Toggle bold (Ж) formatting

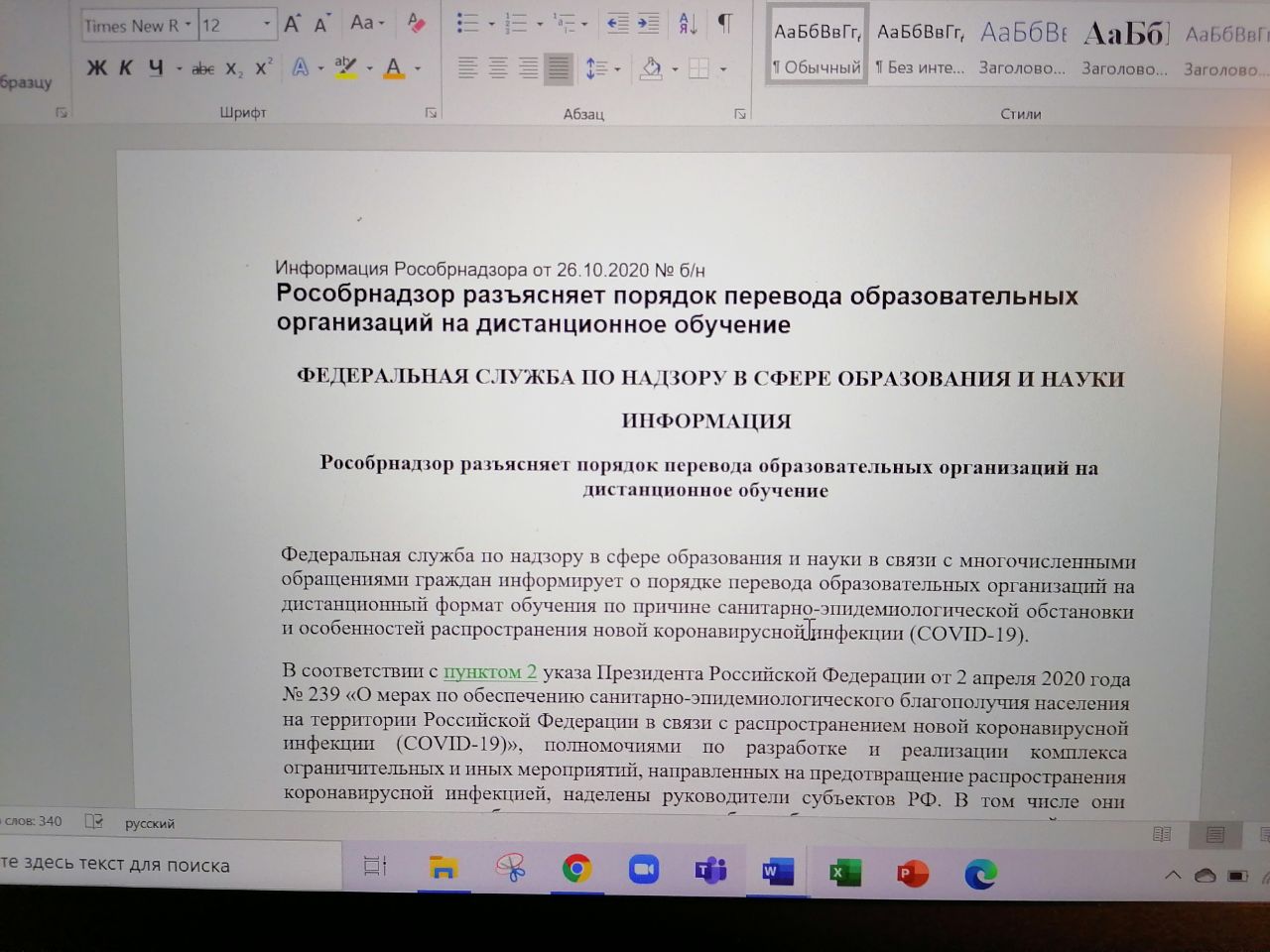(96, 68)
